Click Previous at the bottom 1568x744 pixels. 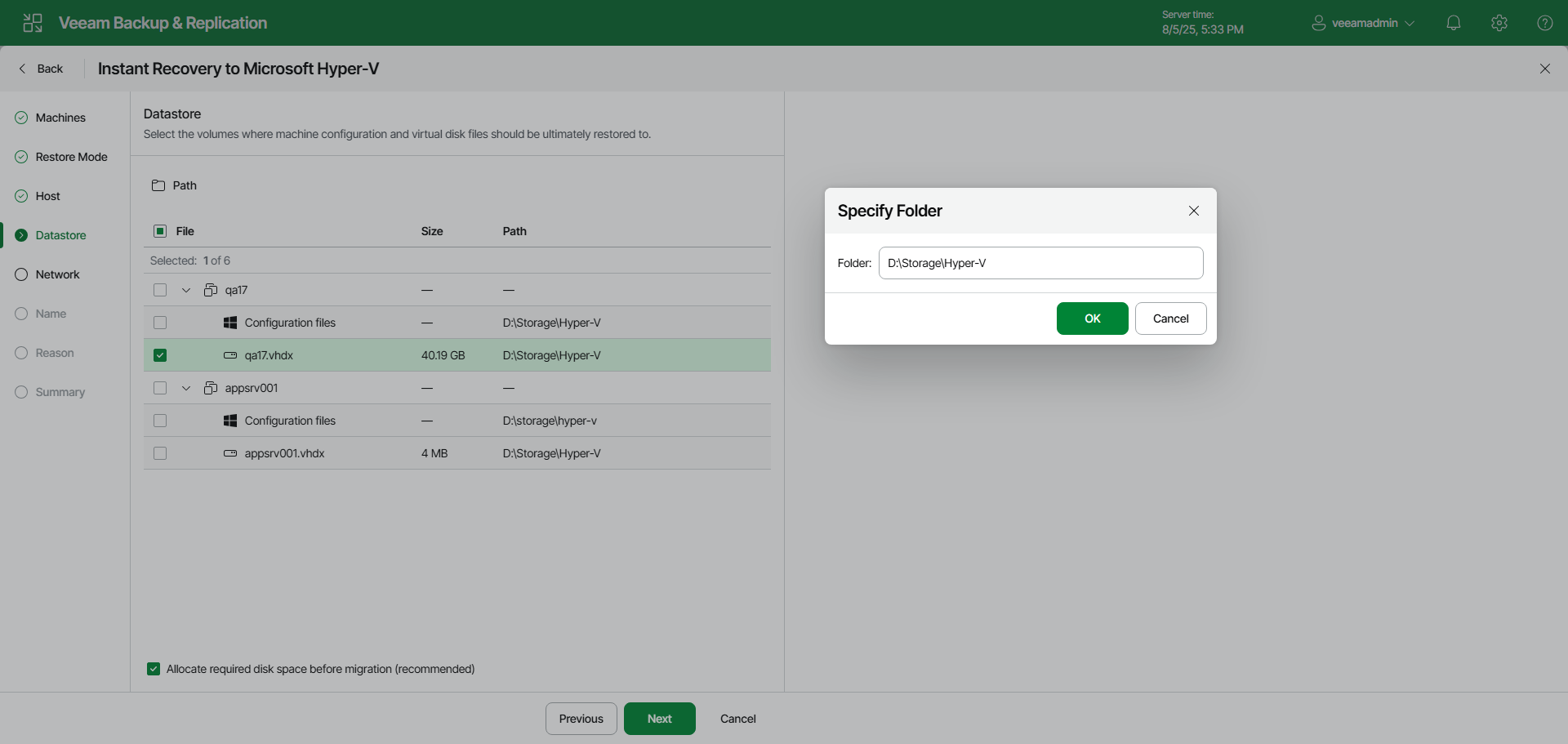tap(581, 719)
